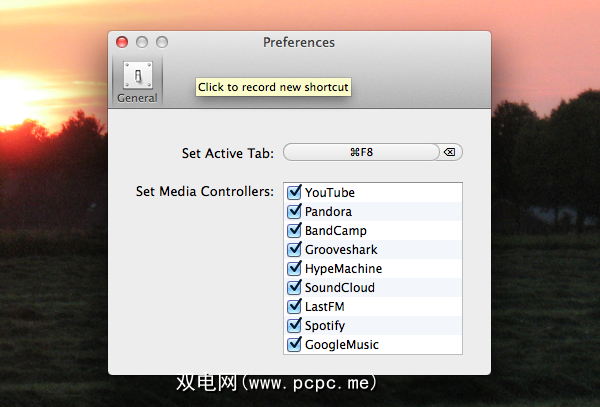Toggle HypeMachine media controller checkbox
This screenshot has width=600, height=407.
pyautogui.click(x=294, y=268)
